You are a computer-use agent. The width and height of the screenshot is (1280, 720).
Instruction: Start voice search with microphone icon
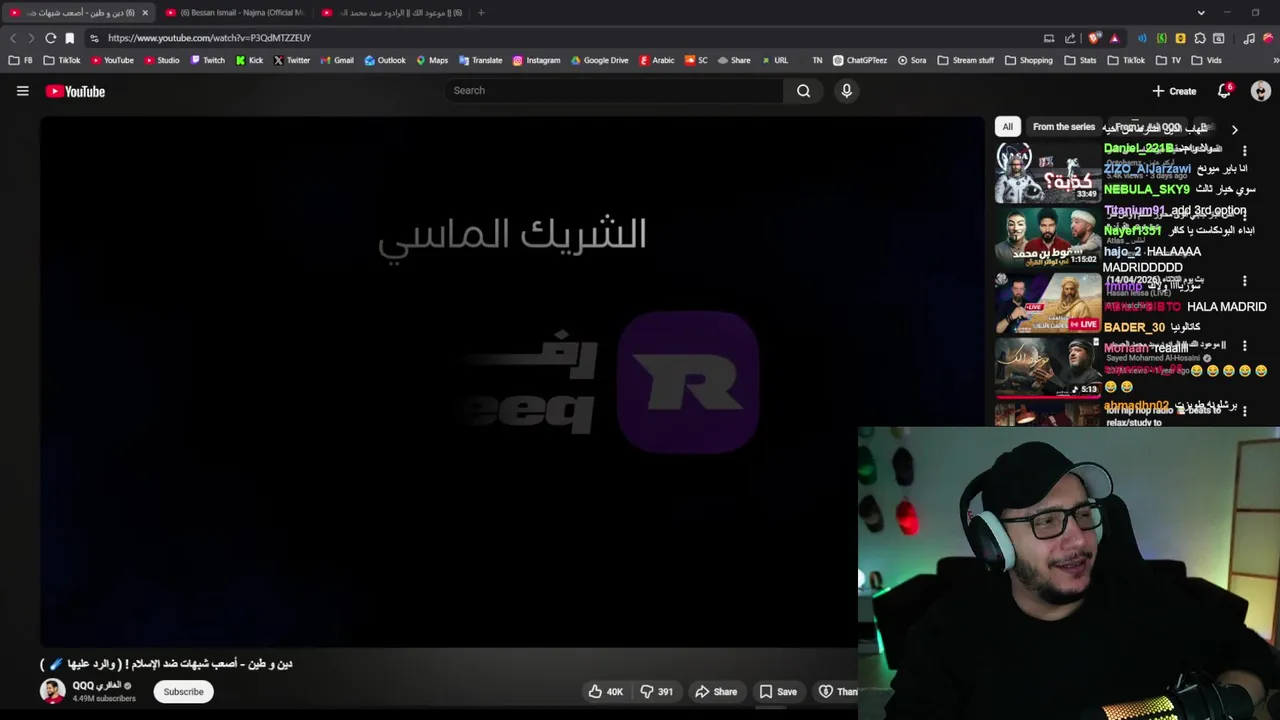point(846,91)
